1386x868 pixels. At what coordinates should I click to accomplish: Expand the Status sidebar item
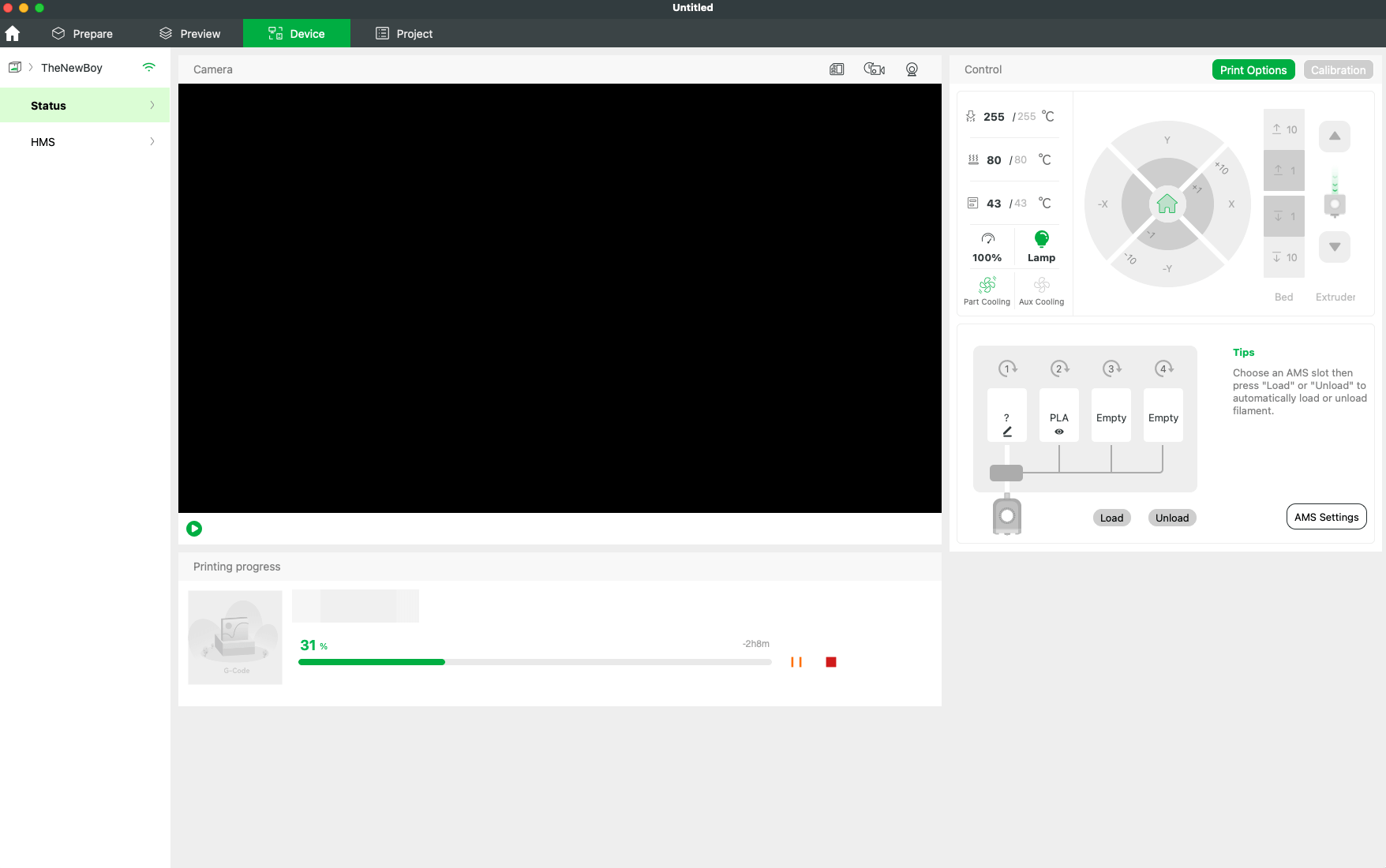click(85, 106)
